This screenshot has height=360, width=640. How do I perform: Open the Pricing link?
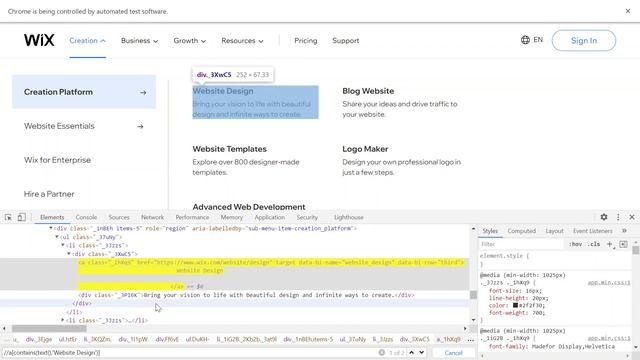pyautogui.click(x=305, y=40)
